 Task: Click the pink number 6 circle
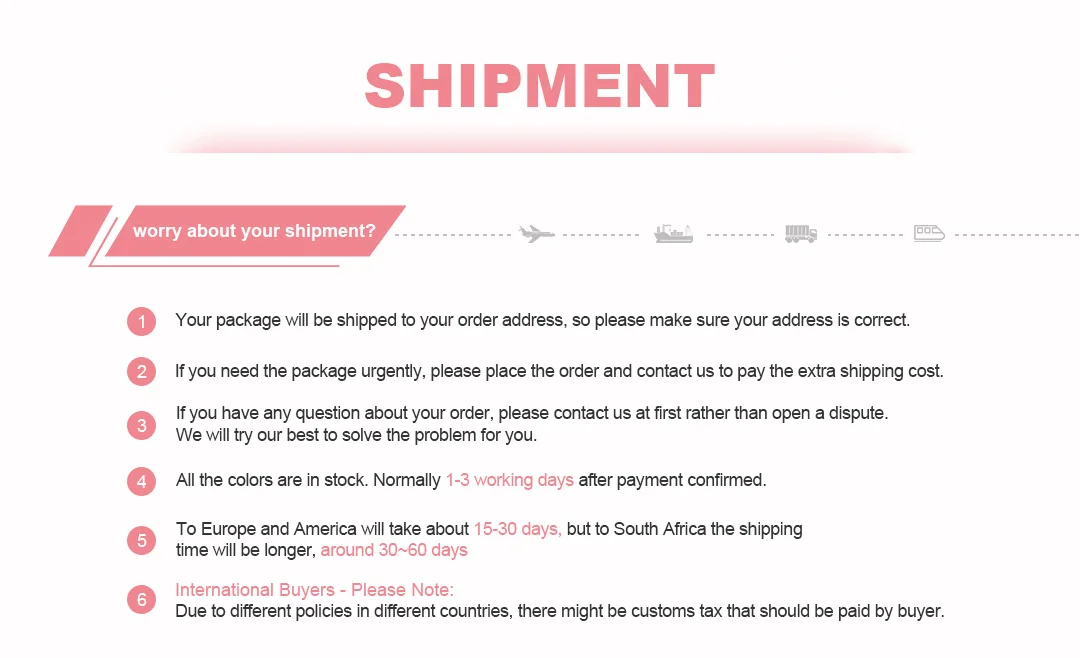click(x=141, y=599)
